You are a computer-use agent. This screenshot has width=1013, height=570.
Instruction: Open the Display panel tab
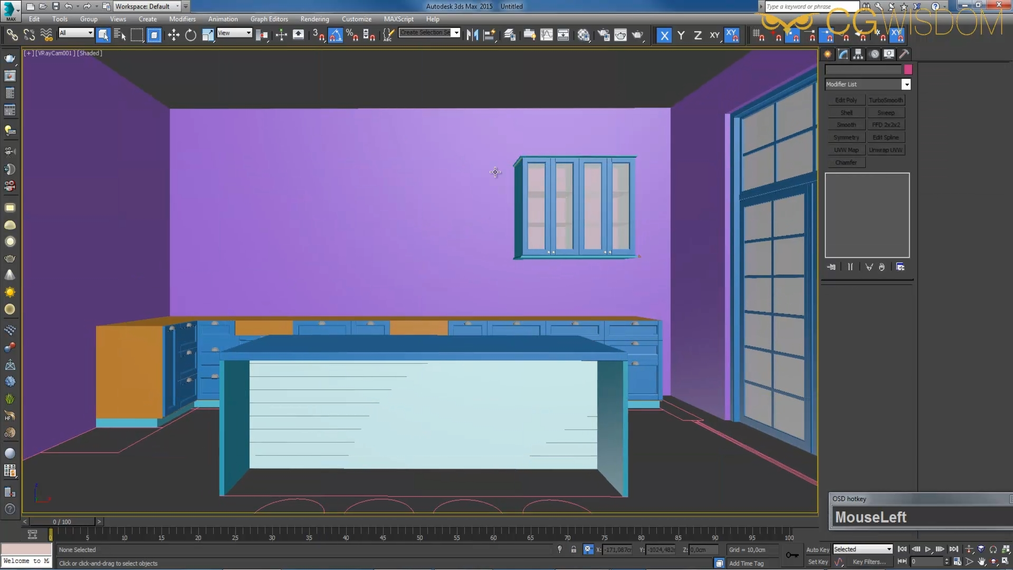[x=889, y=54]
